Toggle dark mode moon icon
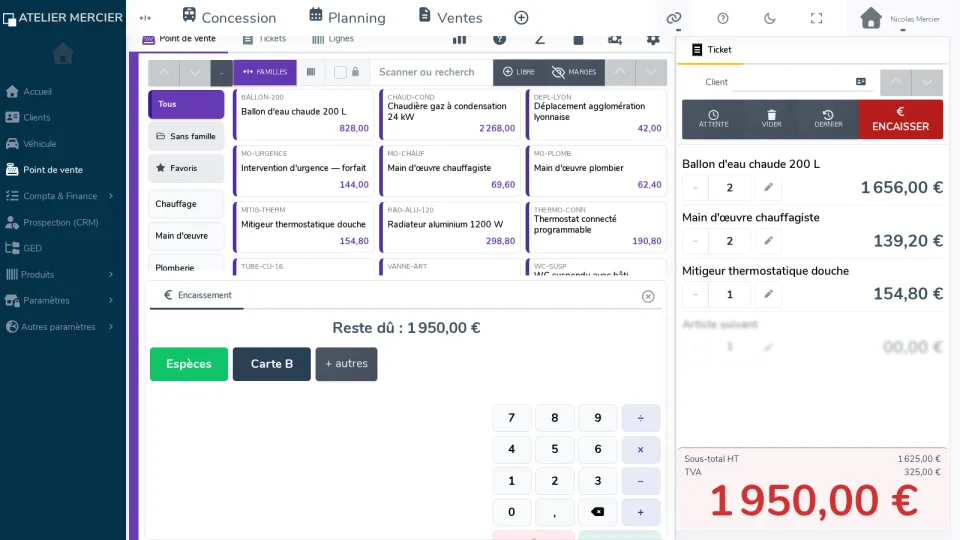960x540 pixels. click(x=770, y=18)
